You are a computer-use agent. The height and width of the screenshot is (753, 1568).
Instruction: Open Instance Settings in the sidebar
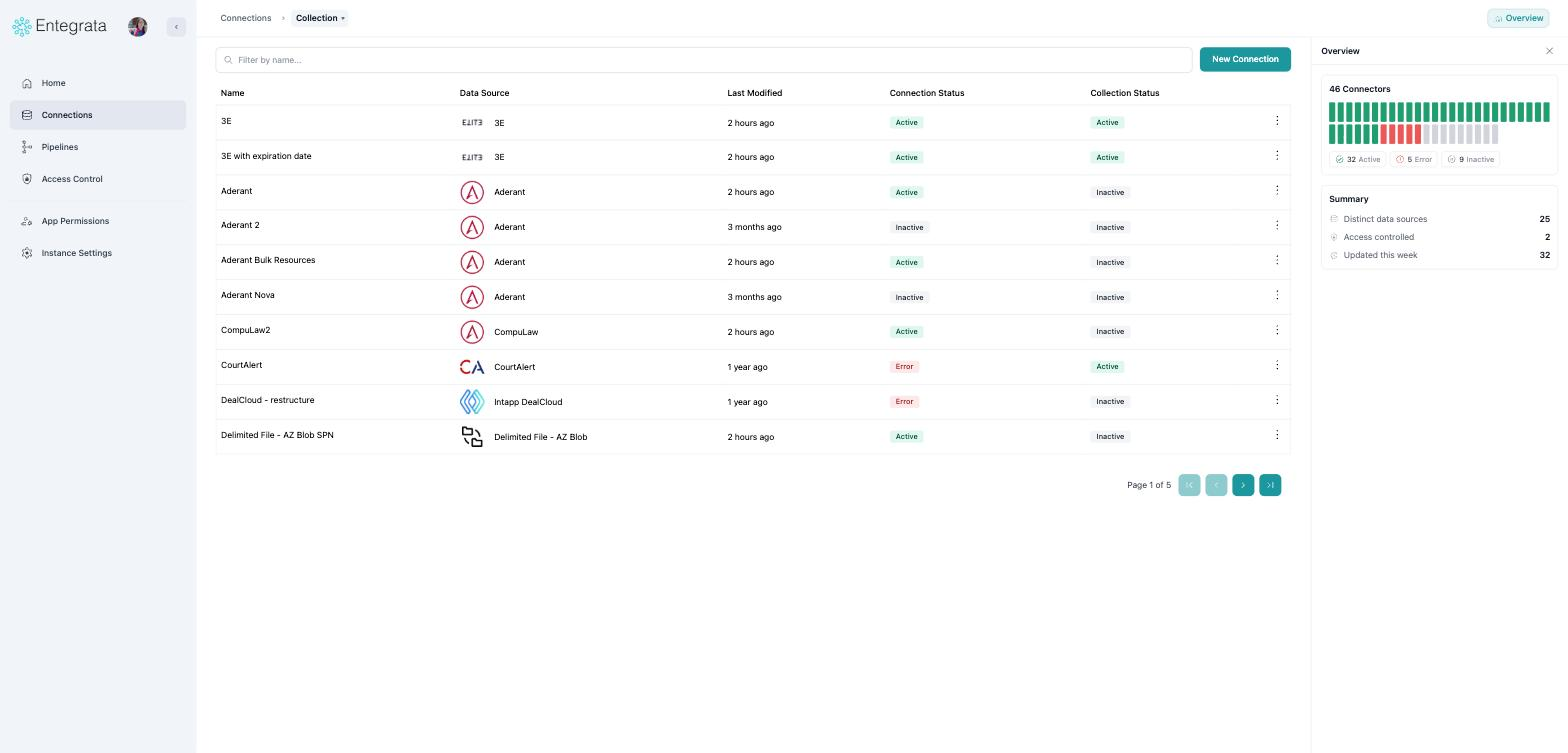coord(98,253)
